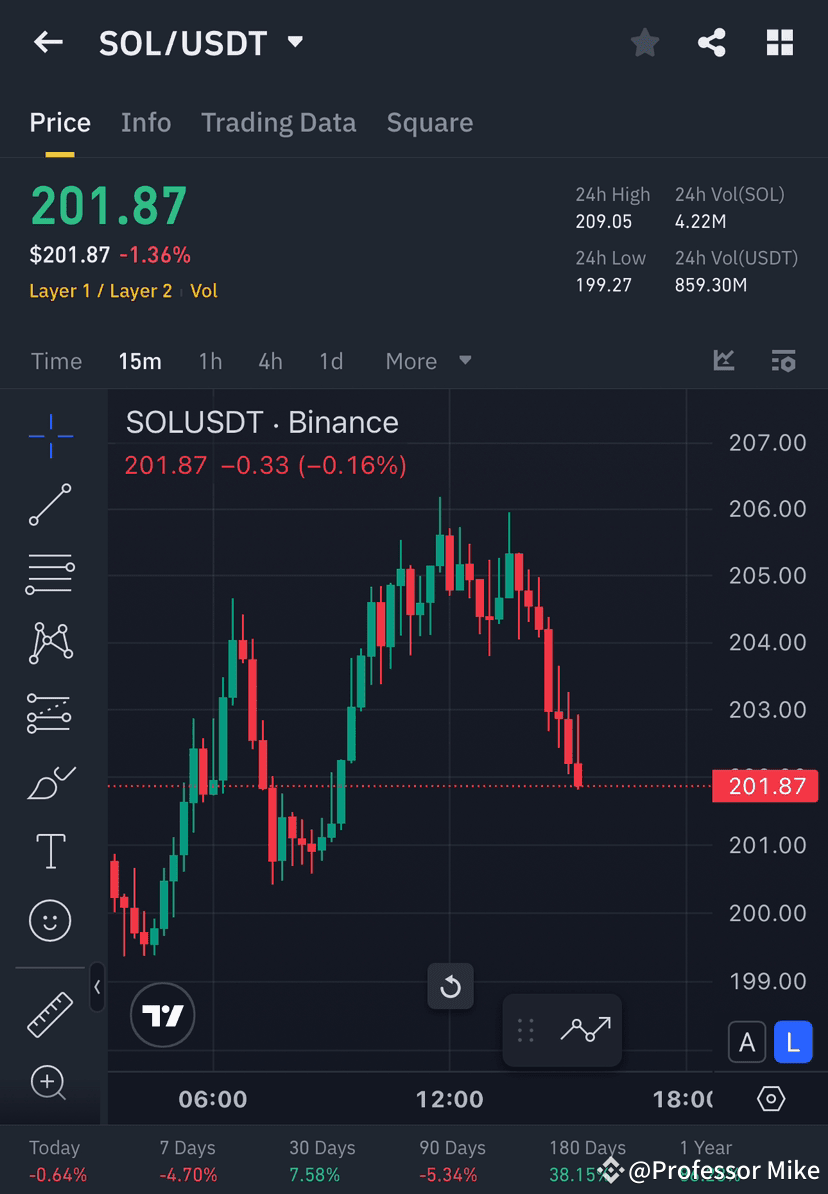The height and width of the screenshot is (1194, 828).
Task: Open the Square tab
Action: click(x=429, y=122)
